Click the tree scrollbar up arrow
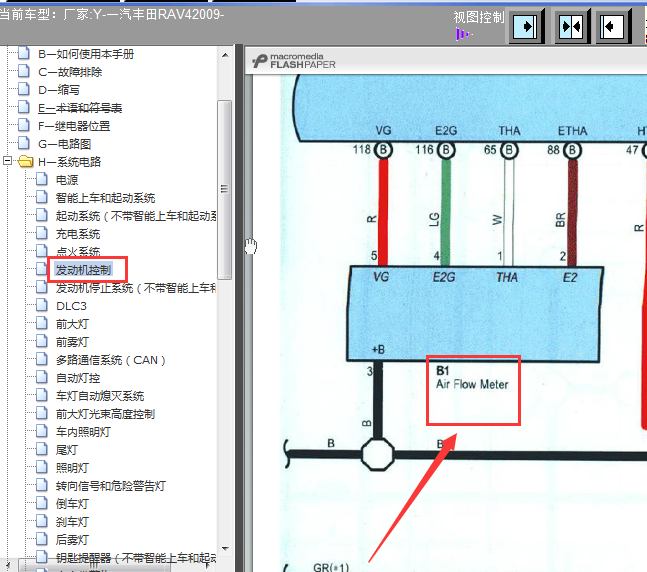 [x=225, y=55]
